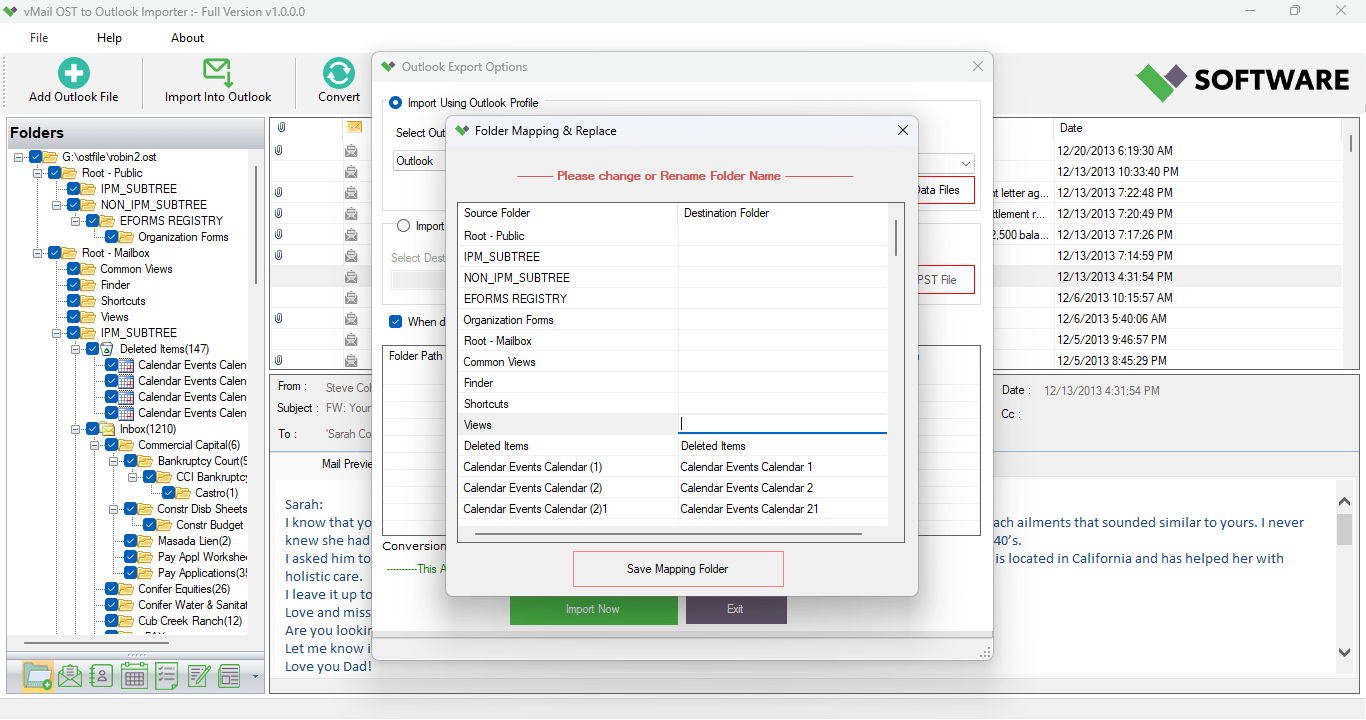
Task: Collapse the Root - Public tree node
Action: [38, 173]
